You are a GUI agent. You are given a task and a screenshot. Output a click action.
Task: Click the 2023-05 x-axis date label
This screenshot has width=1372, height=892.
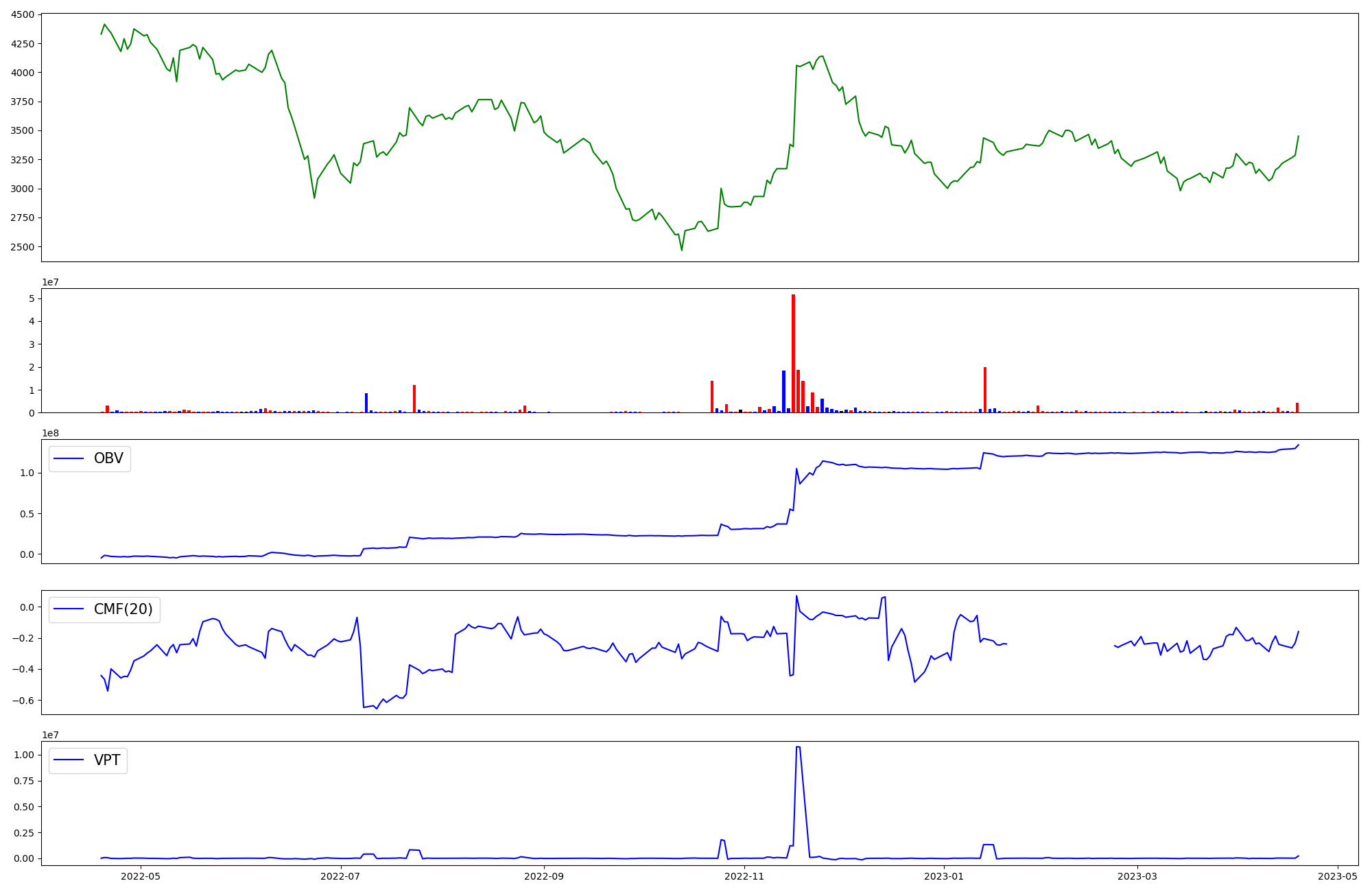click(x=1338, y=876)
